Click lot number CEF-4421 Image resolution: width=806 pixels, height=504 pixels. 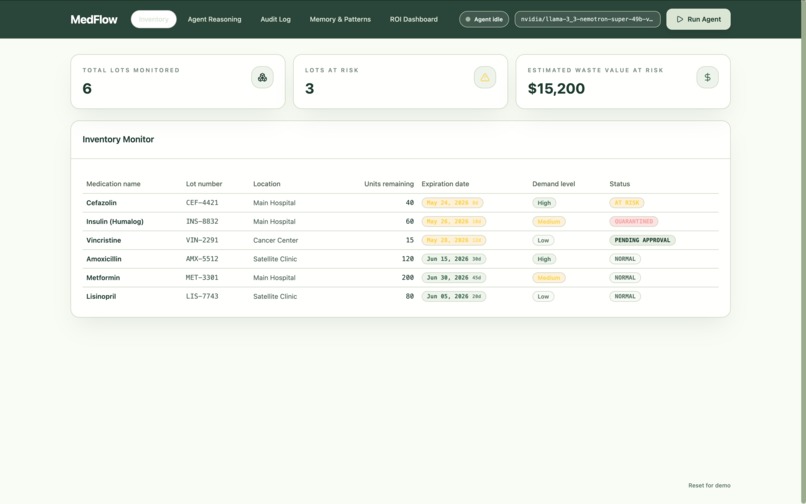click(202, 203)
